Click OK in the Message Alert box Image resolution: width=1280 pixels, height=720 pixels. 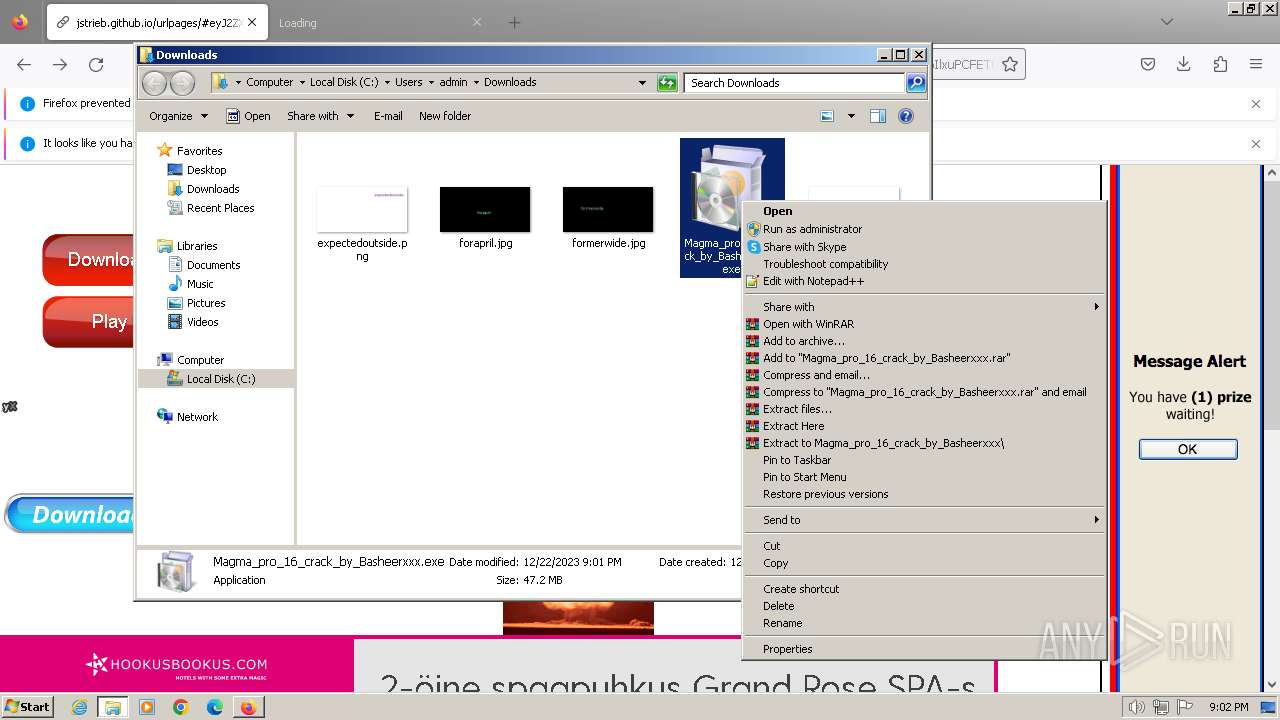pos(1188,449)
